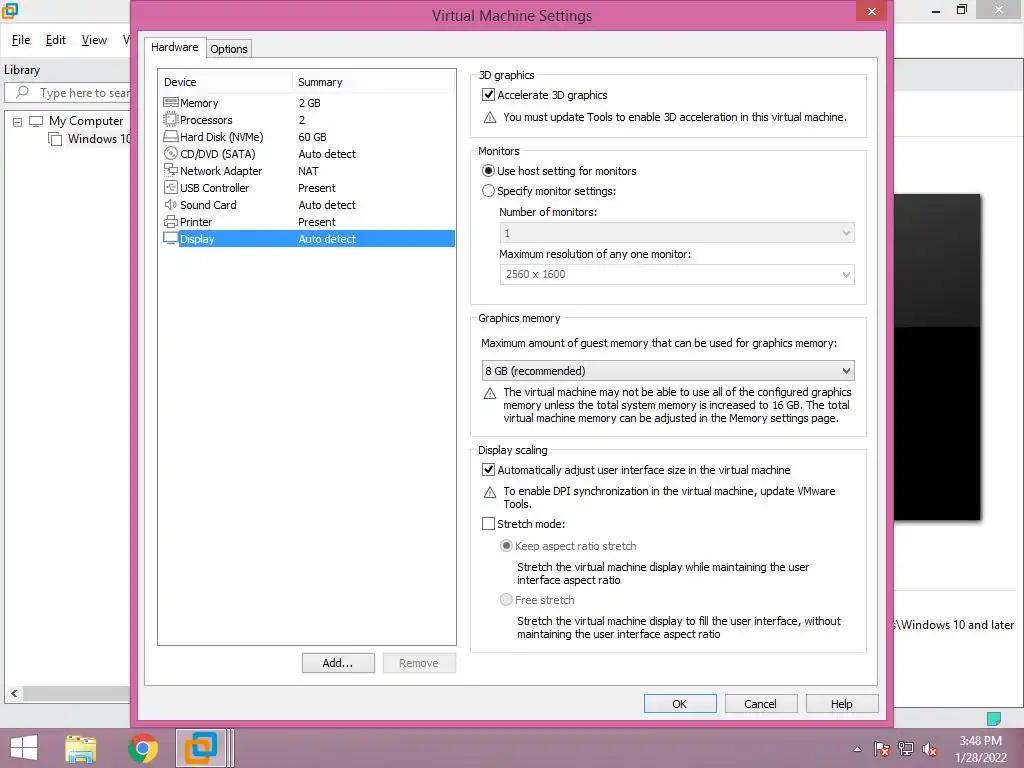The width and height of the screenshot is (1024, 768).
Task: Click the Remove device button
Action: [x=419, y=663]
